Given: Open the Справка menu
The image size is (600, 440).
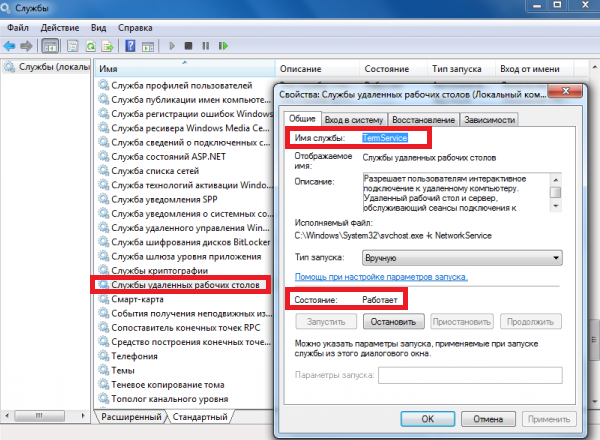Looking at the screenshot, I should point(135,28).
